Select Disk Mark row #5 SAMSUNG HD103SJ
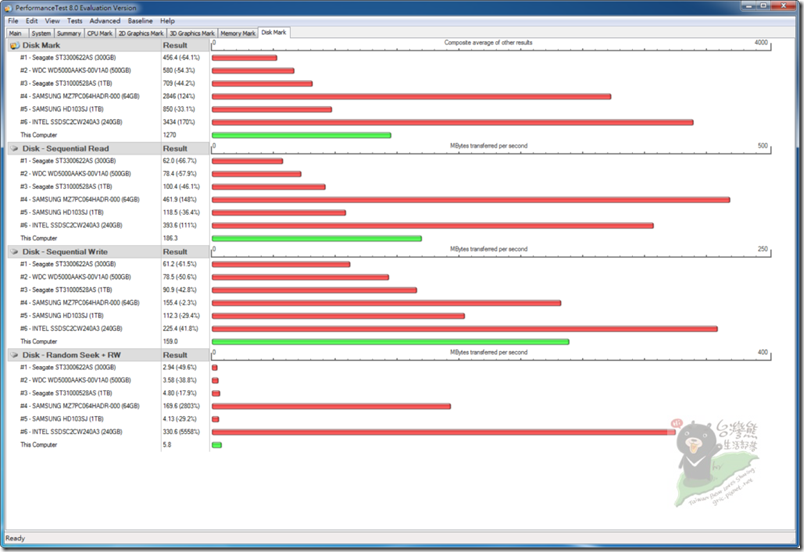The image size is (804, 552). tap(62, 109)
